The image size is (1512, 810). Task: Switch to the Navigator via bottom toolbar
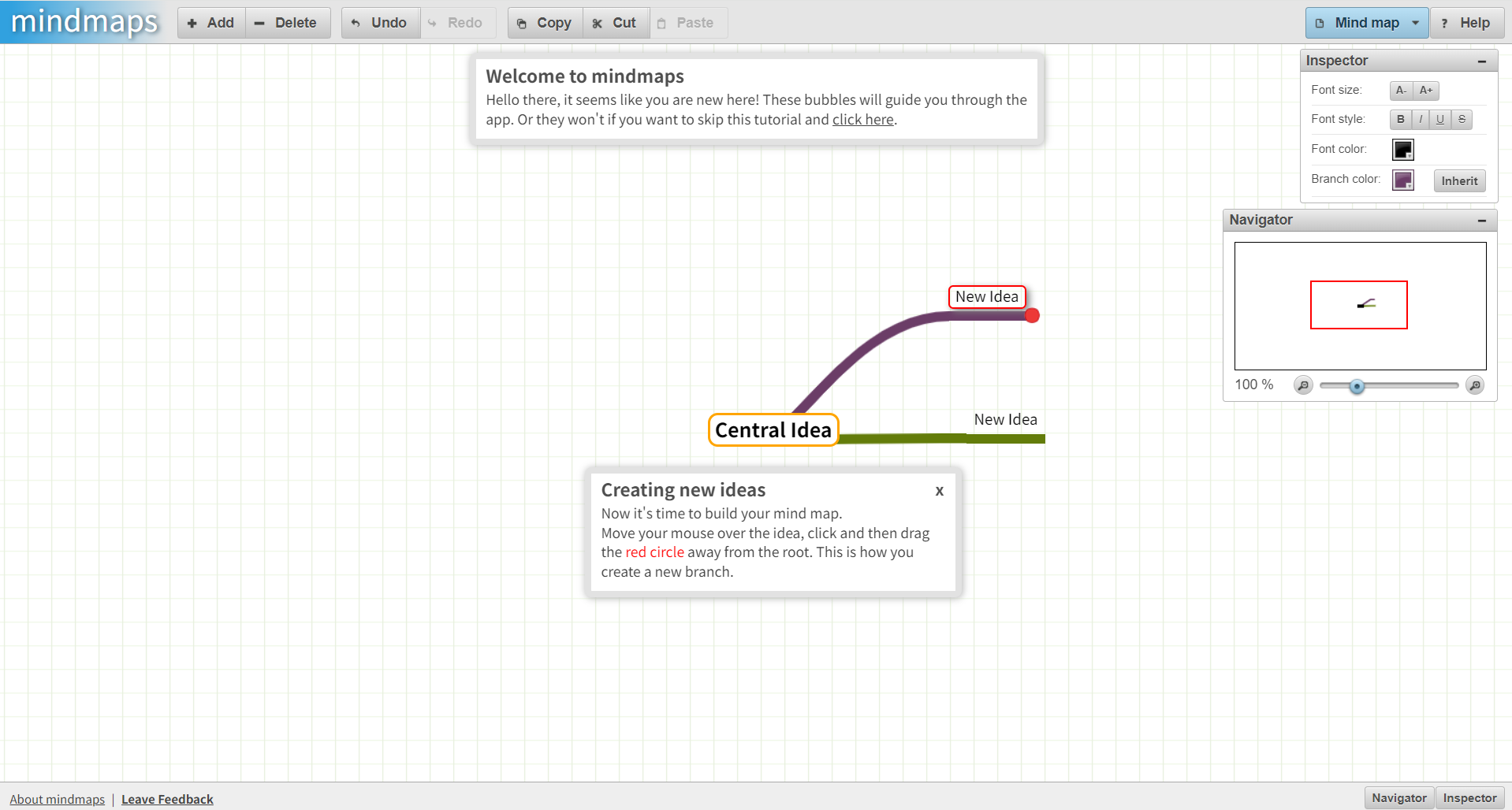[1398, 797]
